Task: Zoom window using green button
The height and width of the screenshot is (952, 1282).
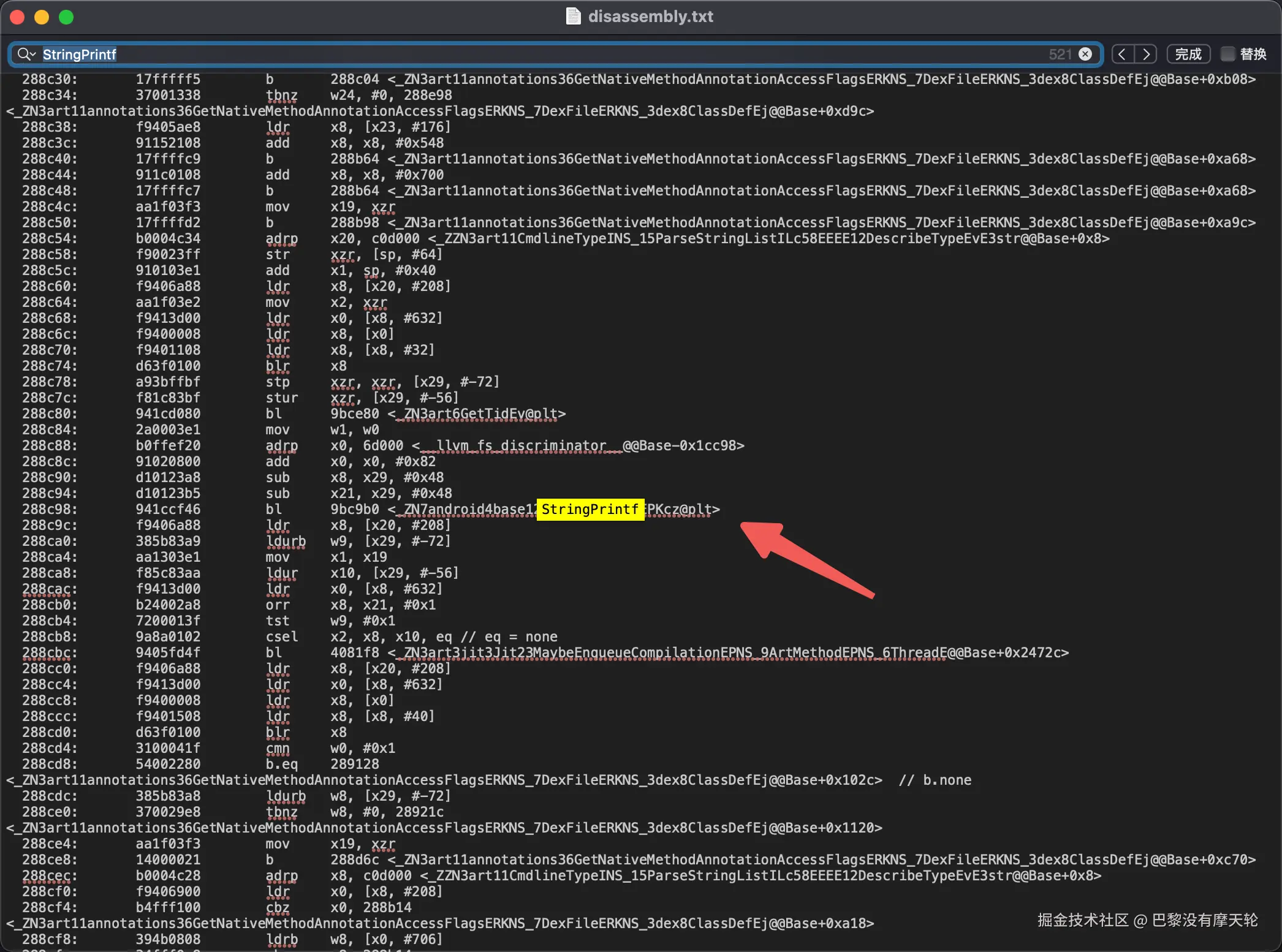Action: [x=66, y=17]
